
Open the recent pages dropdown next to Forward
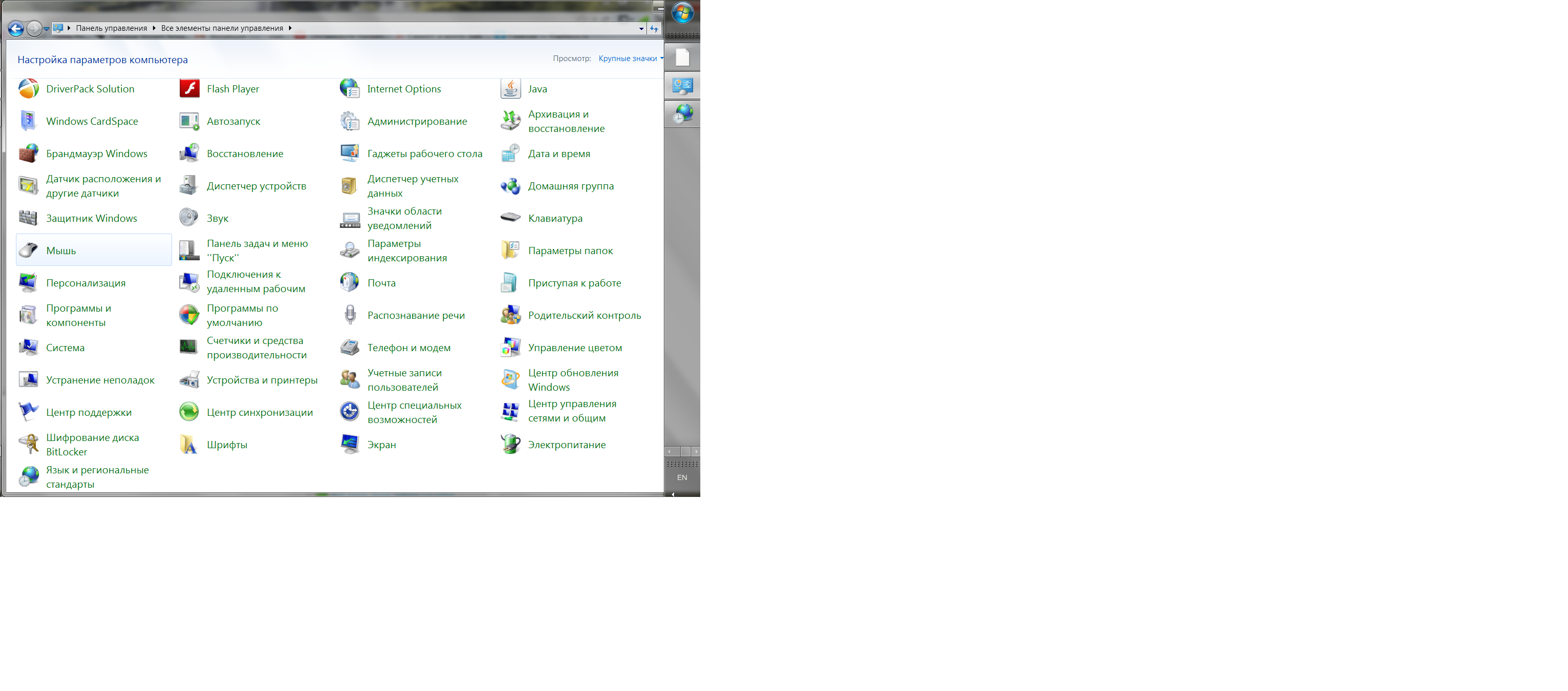(46, 29)
